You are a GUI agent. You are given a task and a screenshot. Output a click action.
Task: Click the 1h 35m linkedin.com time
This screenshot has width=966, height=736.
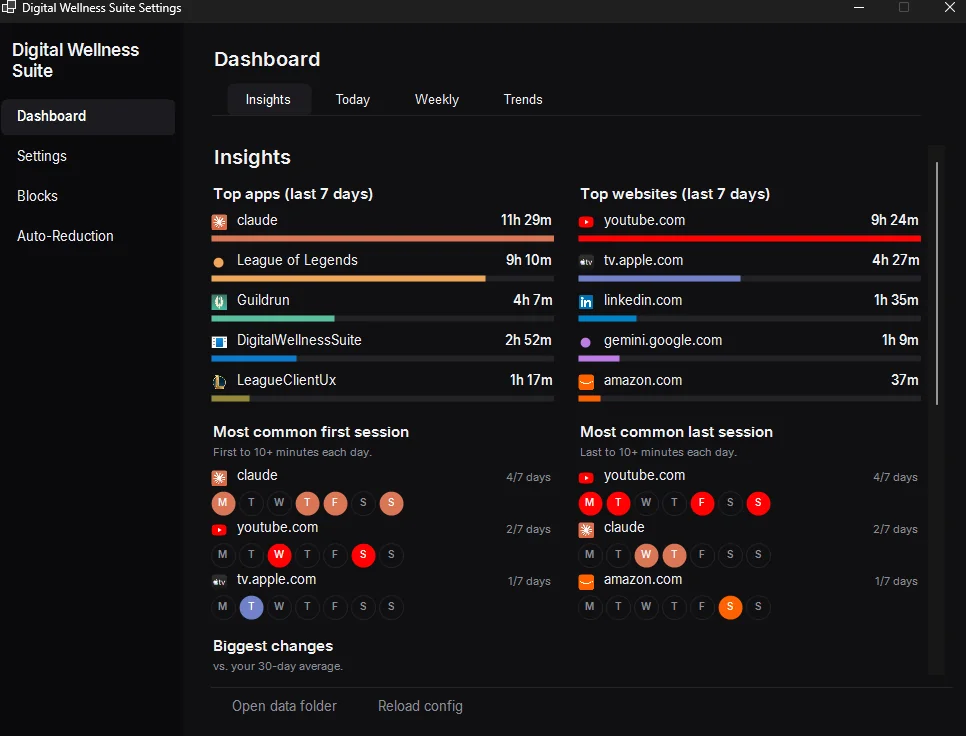point(896,301)
